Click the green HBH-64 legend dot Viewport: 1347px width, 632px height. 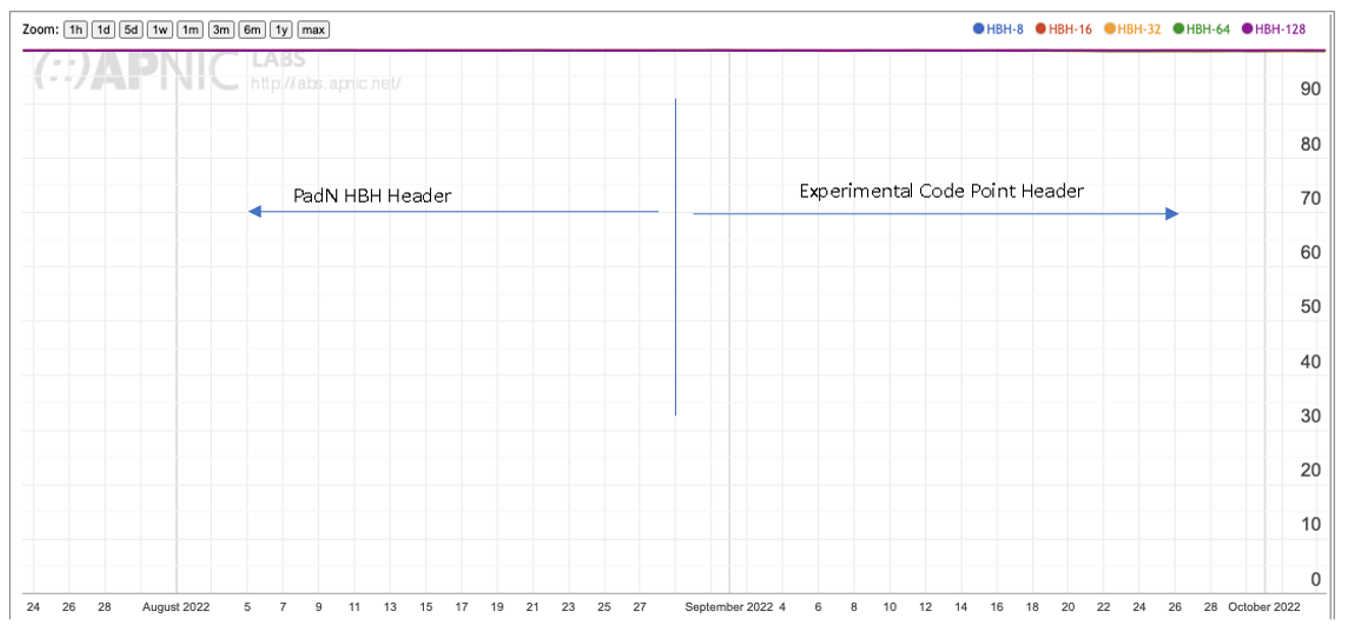1176,29
